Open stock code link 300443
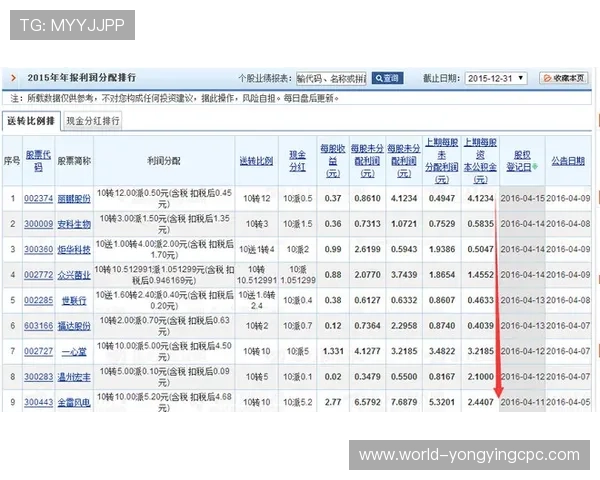 click(x=38, y=402)
